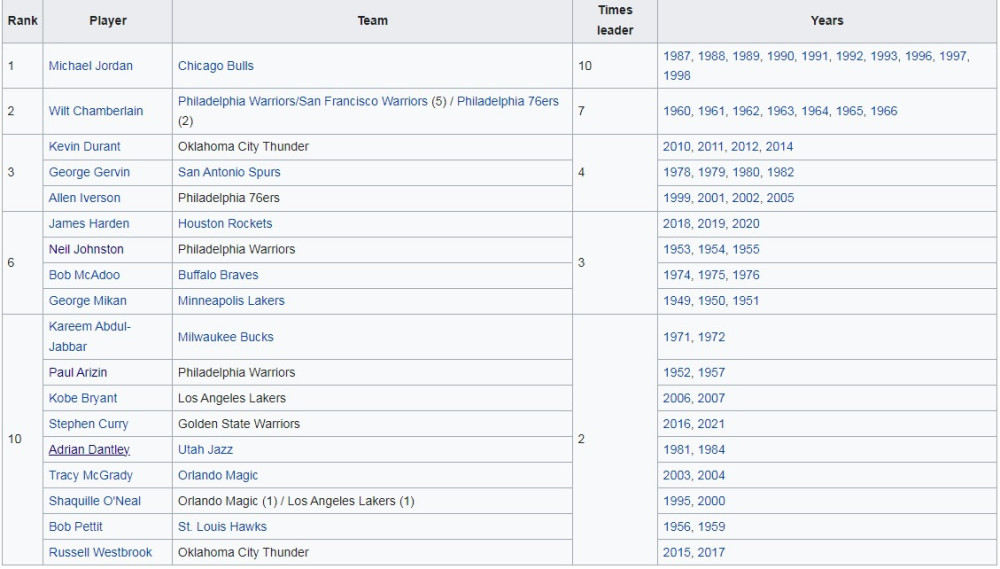Open the Minneapolis Lakers link

click(230, 301)
